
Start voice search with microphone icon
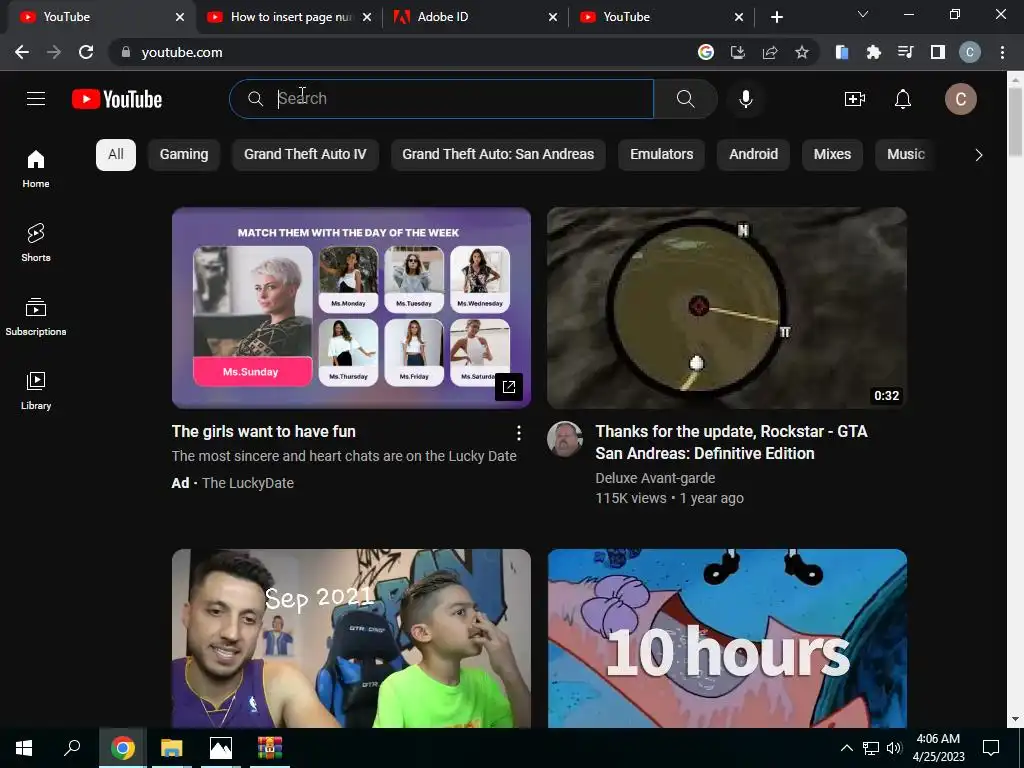point(746,99)
